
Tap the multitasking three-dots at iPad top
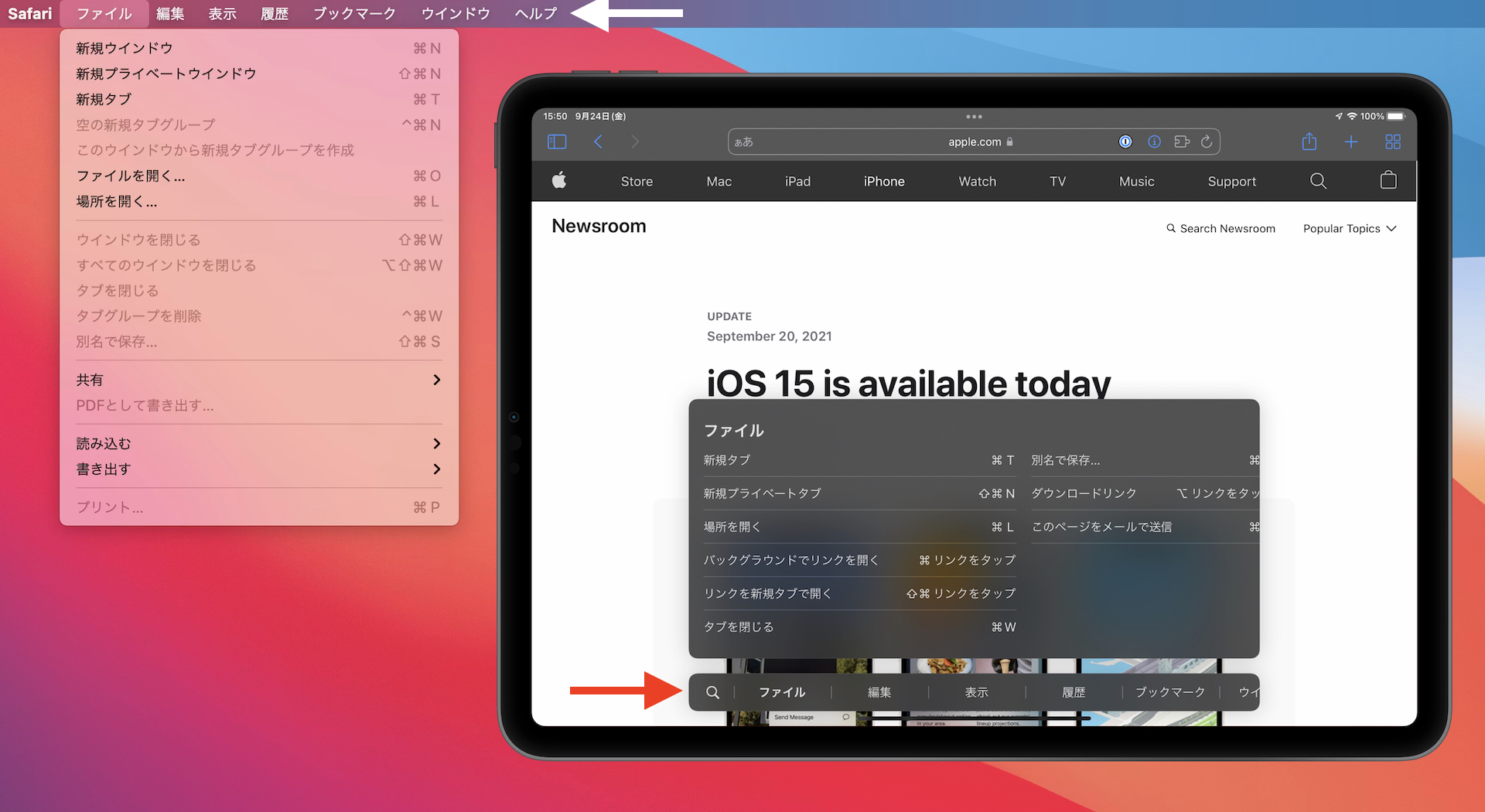pyautogui.click(x=974, y=117)
